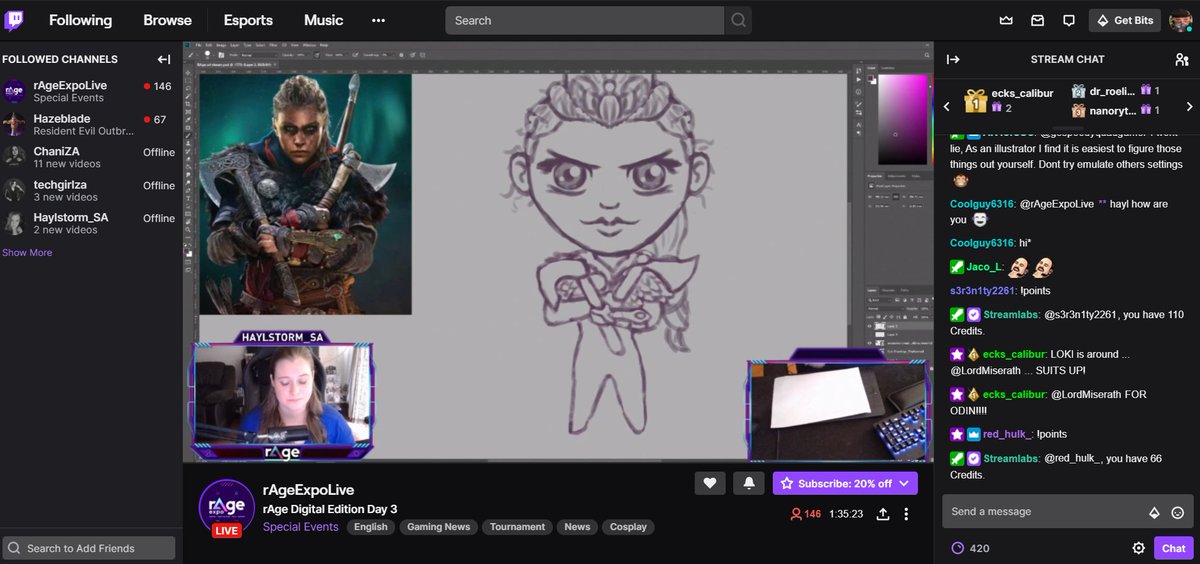Collapse the Followed Channels sidebar

point(164,59)
